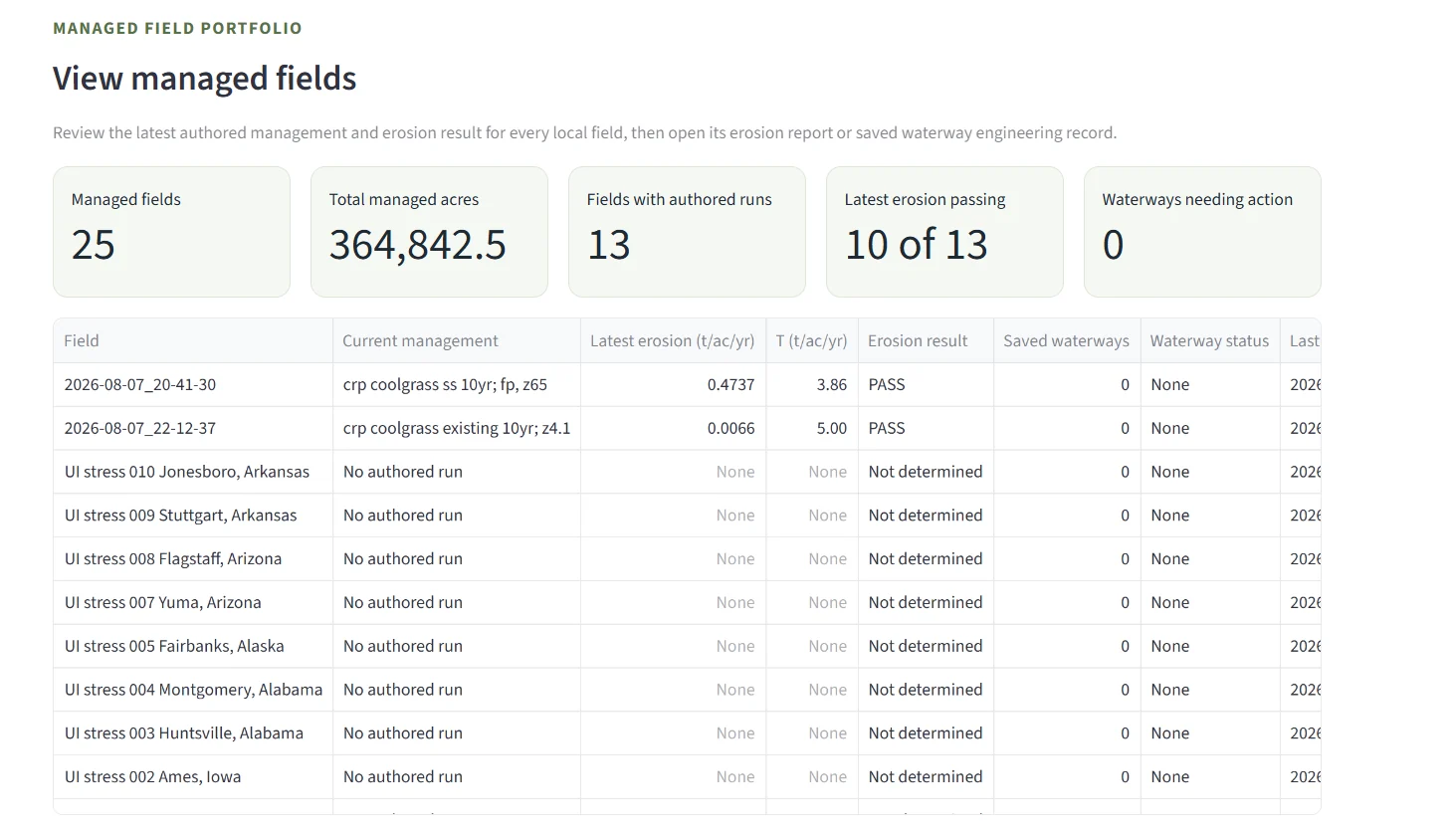Screen dimensions: 1456x833
Task: Click Not determined result for Ames, Iowa
Action: pyautogui.click(x=926, y=777)
